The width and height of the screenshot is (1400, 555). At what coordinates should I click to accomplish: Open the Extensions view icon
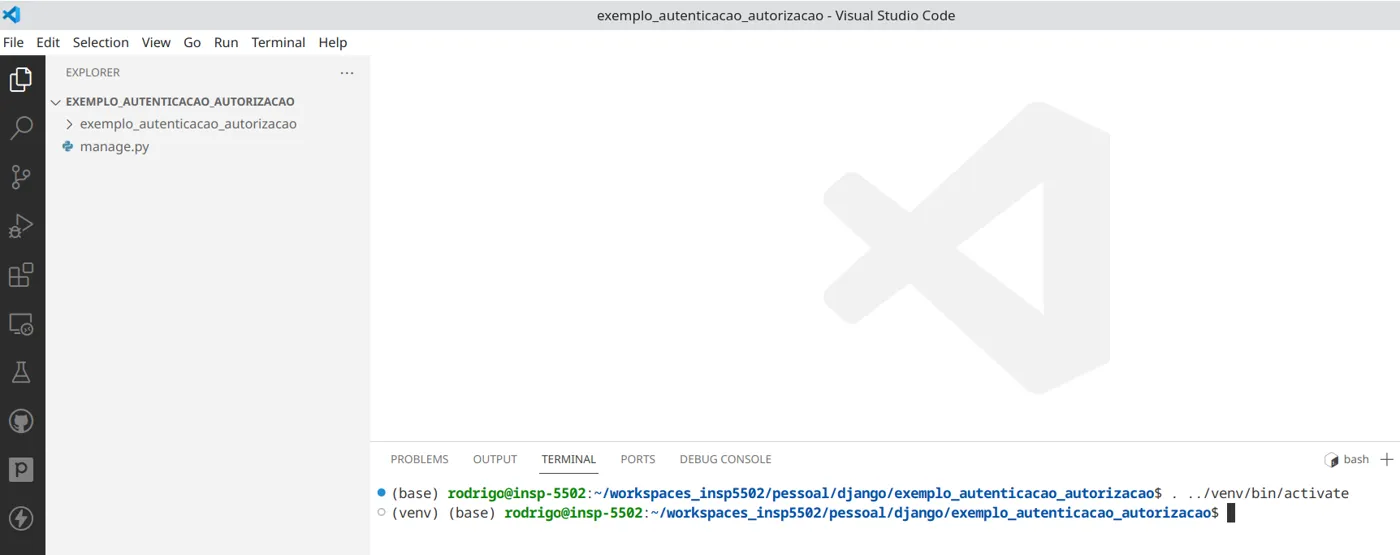(21, 275)
